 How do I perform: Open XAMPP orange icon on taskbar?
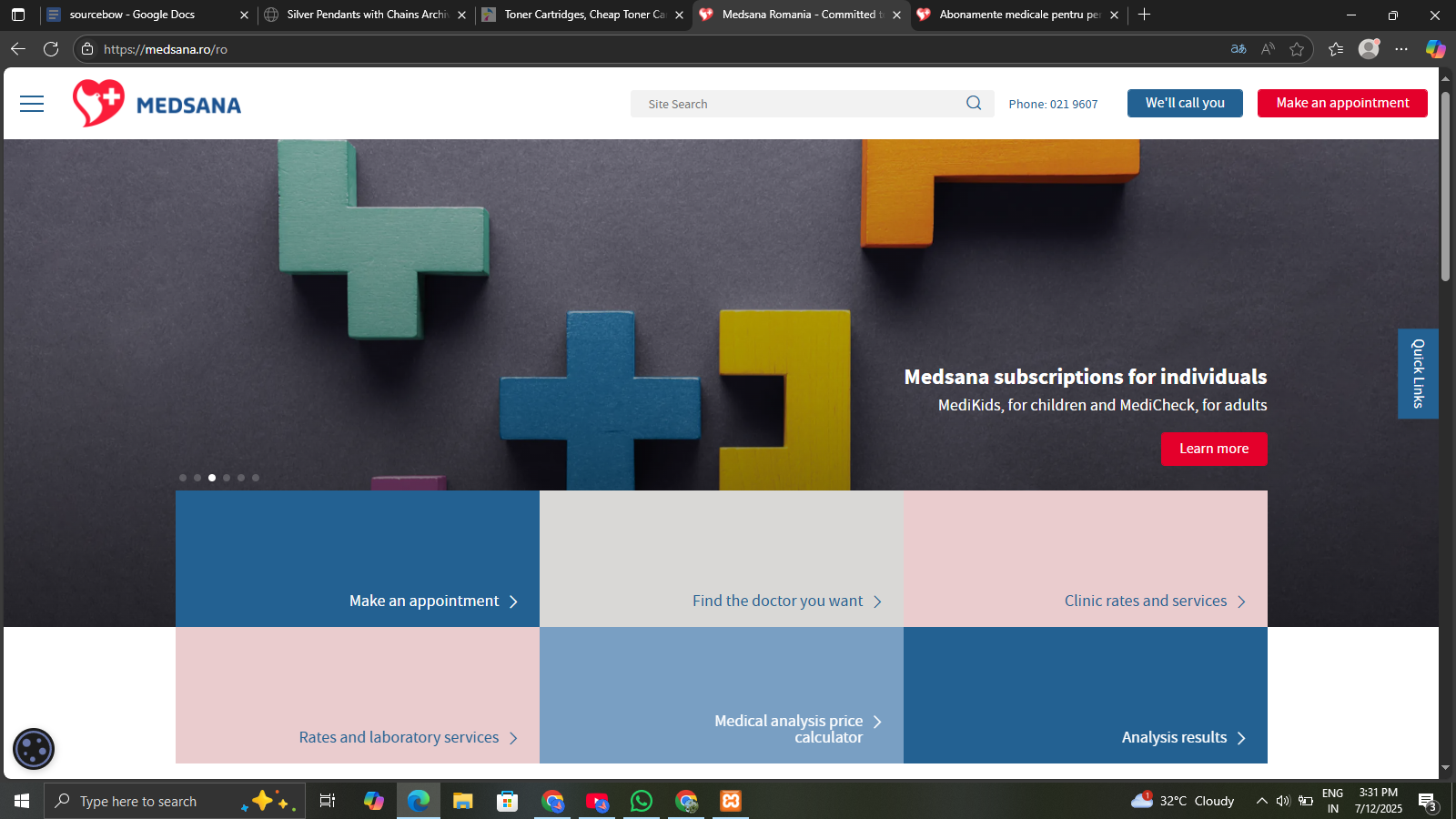[731, 801]
